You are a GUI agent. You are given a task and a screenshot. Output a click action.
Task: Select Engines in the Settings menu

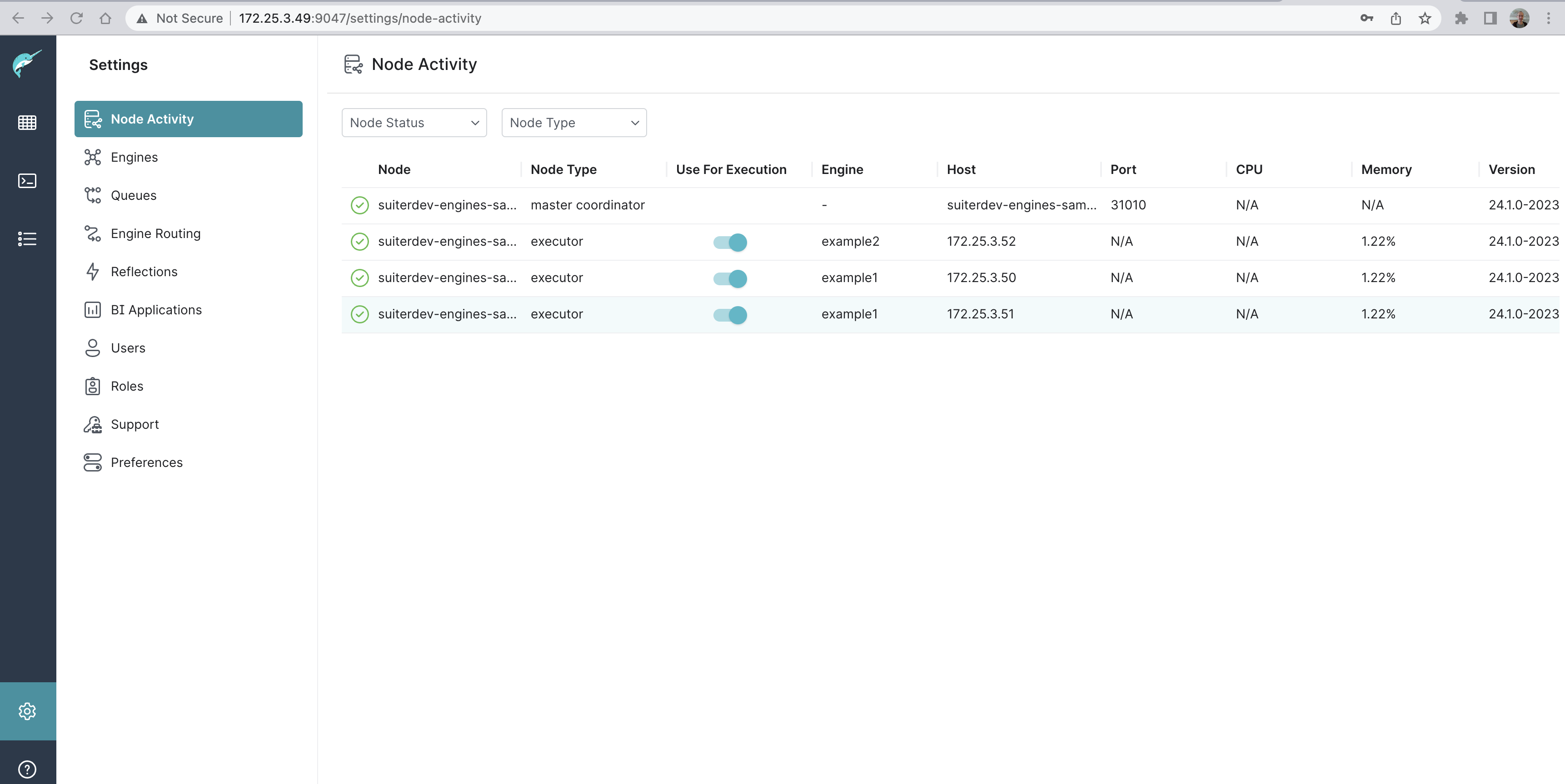tap(135, 157)
